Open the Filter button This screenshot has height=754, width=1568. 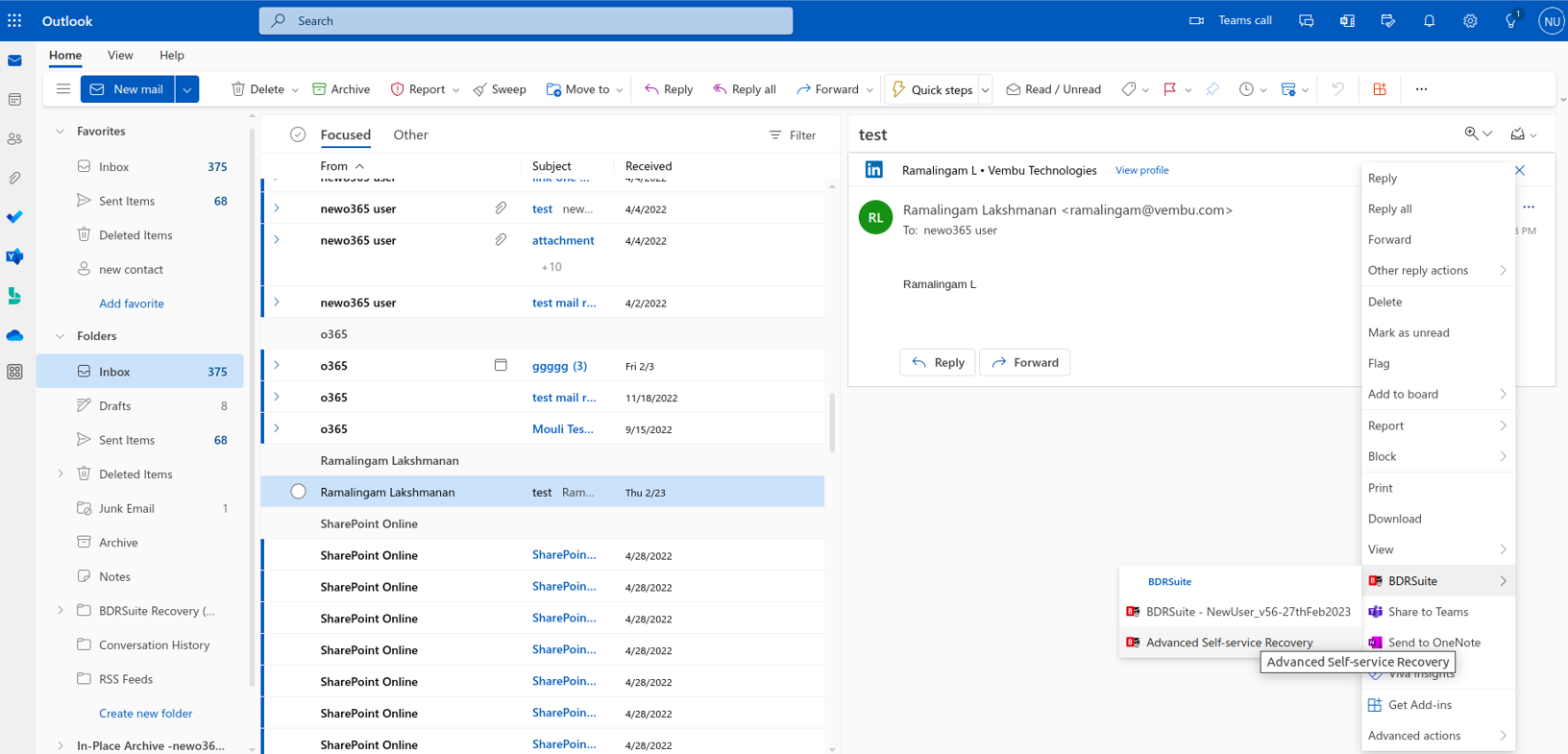coord(793,135)
